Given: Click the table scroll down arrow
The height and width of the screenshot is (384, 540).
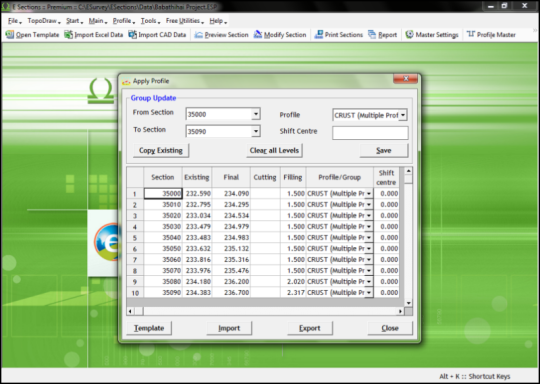Looking at the screenshot, I should tap(408, 303).
